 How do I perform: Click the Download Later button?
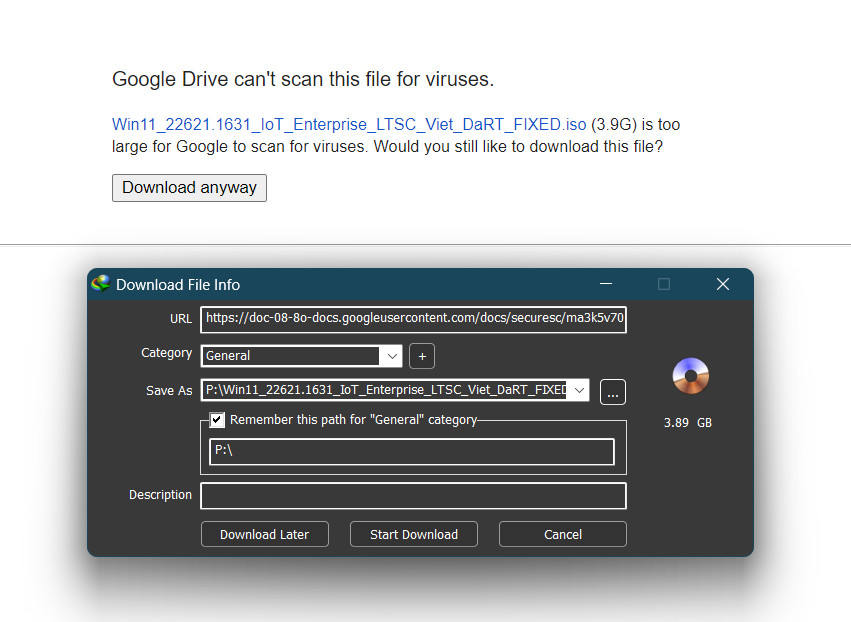click(x=264, y=535)
